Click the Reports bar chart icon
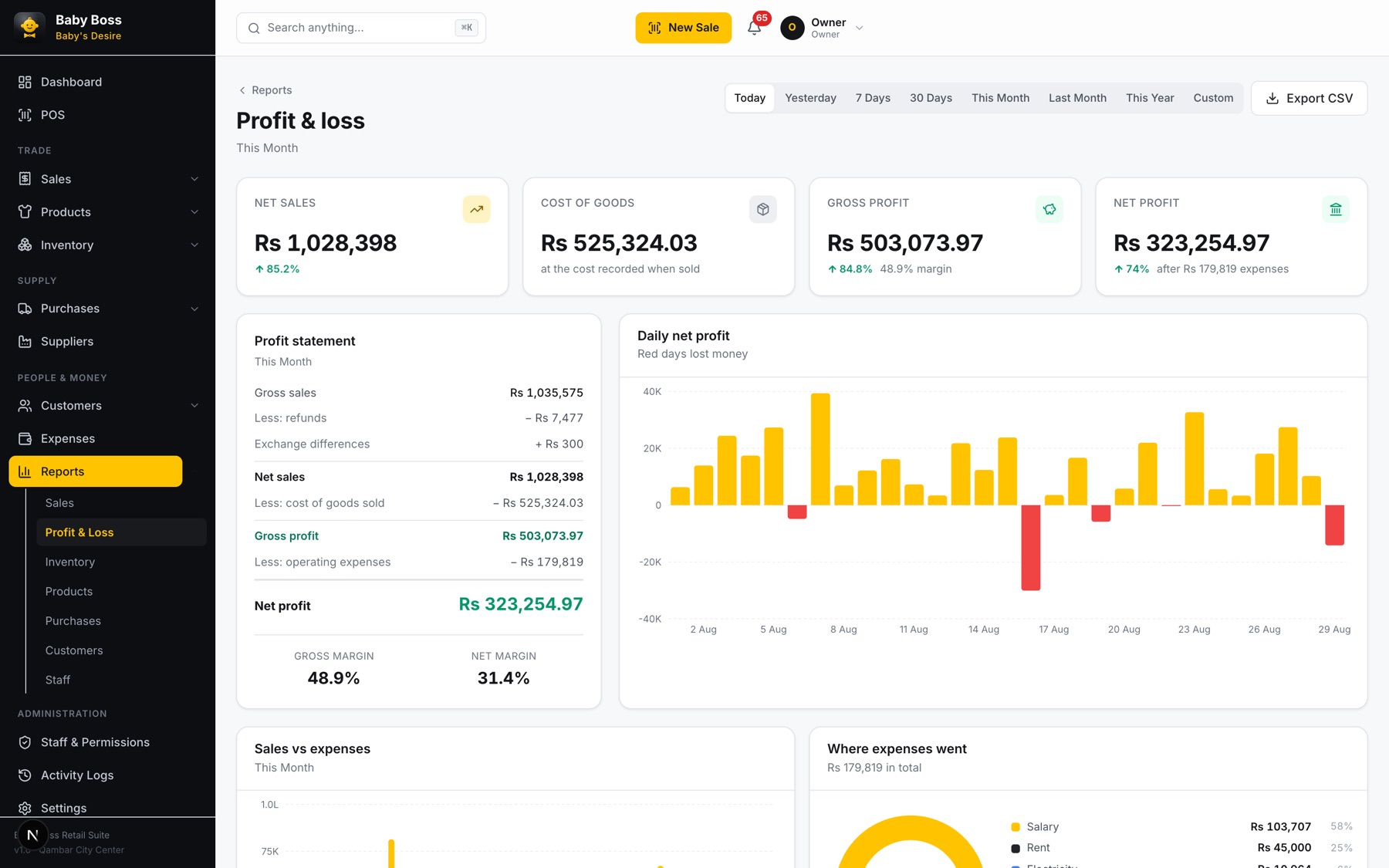1389x868 pixels. point(25,471)
